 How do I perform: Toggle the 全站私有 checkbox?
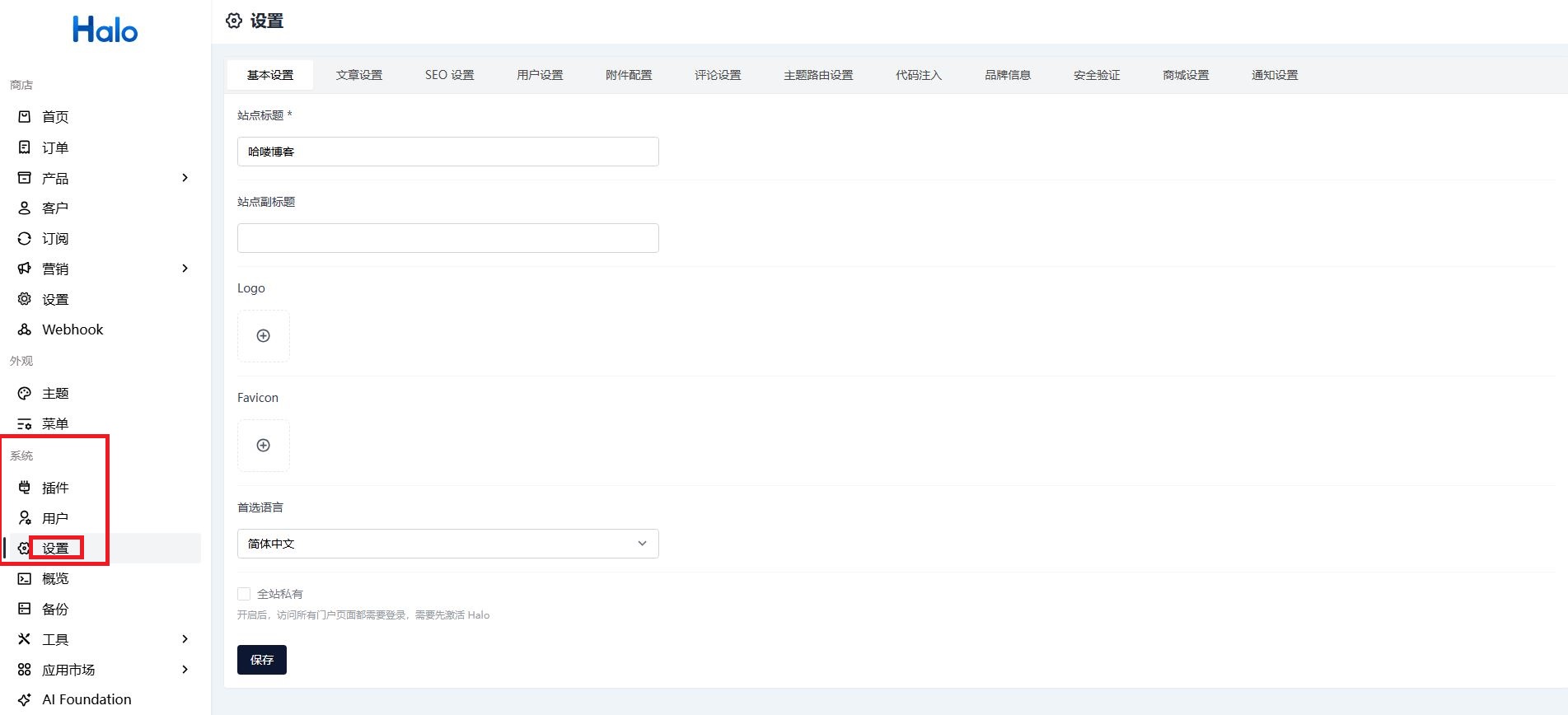[x=244, y=594]
